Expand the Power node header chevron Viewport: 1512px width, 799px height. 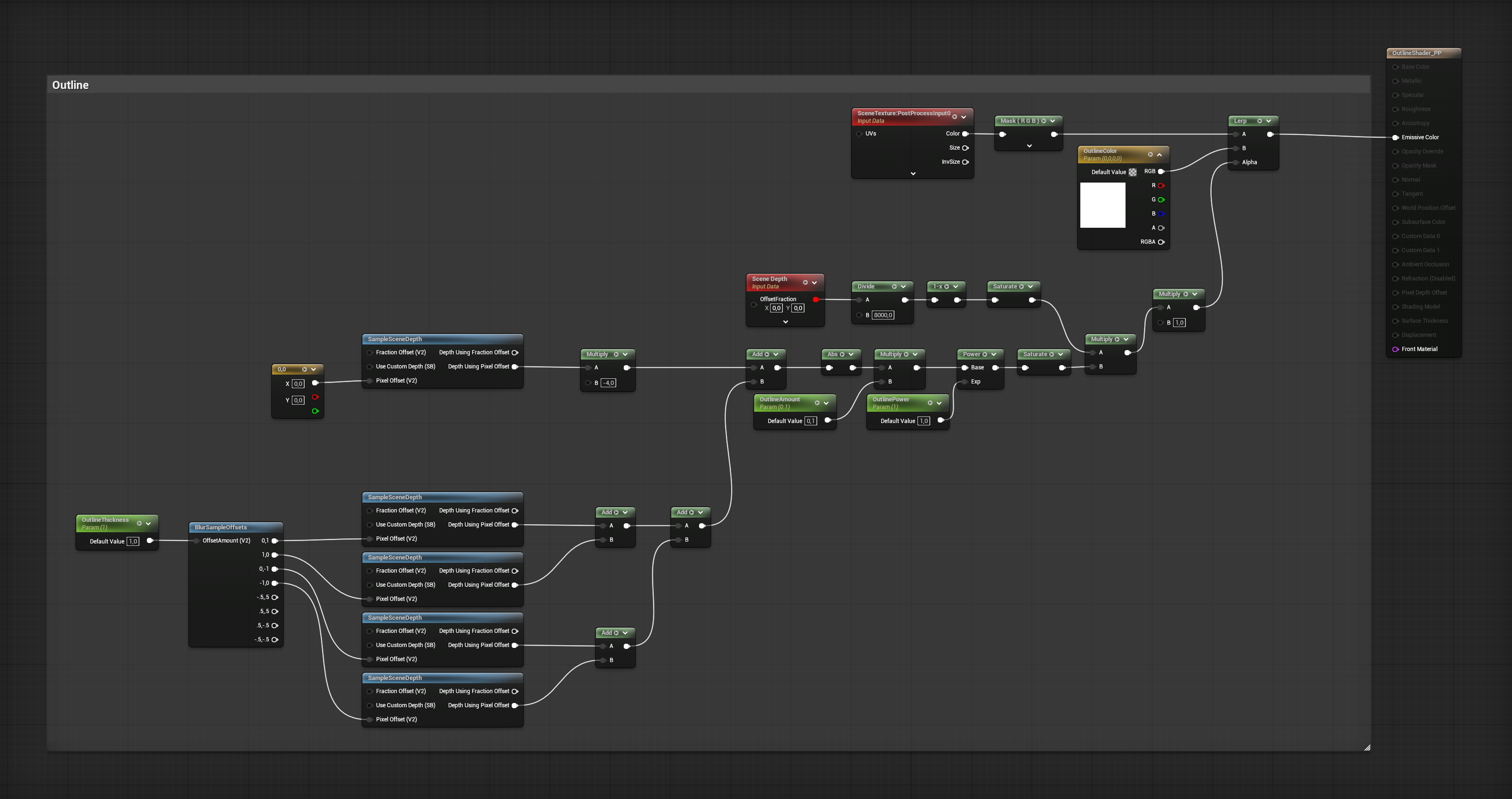click(994, 354)
